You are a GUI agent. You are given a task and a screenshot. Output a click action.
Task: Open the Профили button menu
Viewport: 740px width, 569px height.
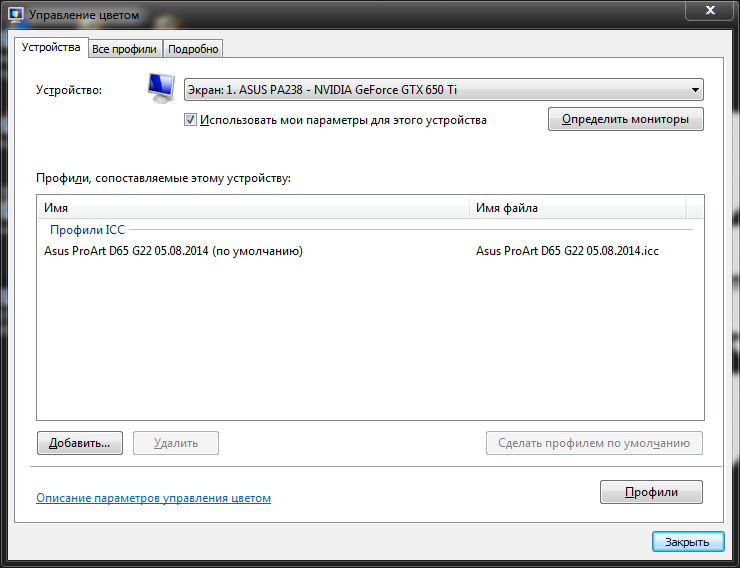click(651, 492)
